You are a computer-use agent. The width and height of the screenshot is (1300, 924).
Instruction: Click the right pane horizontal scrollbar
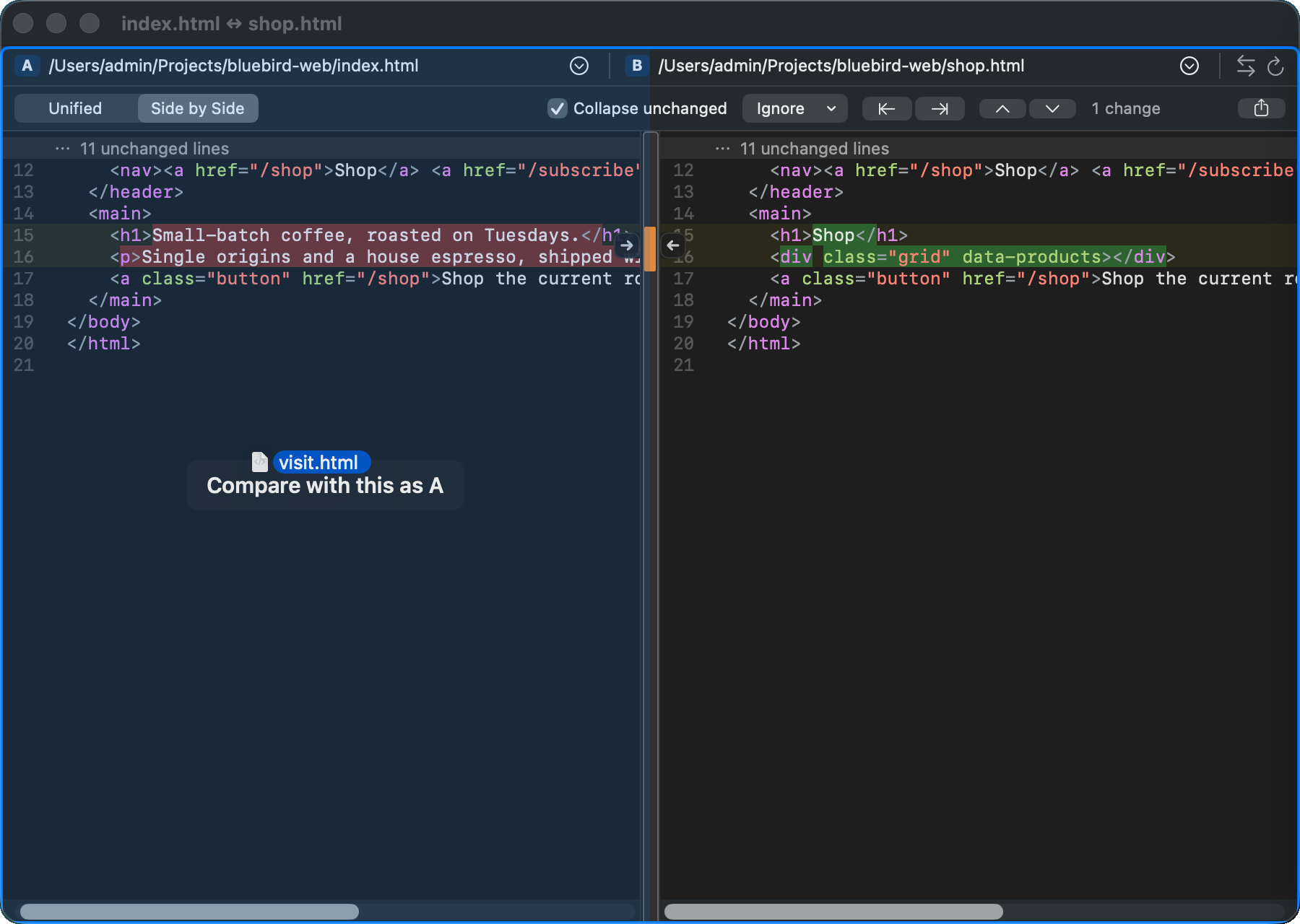point(833,911)
